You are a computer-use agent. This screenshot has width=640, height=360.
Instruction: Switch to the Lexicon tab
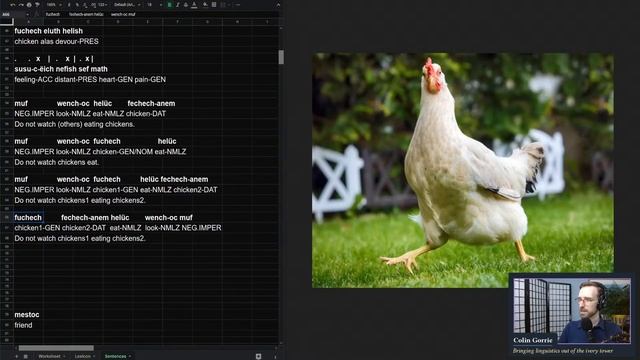[82, 356]
